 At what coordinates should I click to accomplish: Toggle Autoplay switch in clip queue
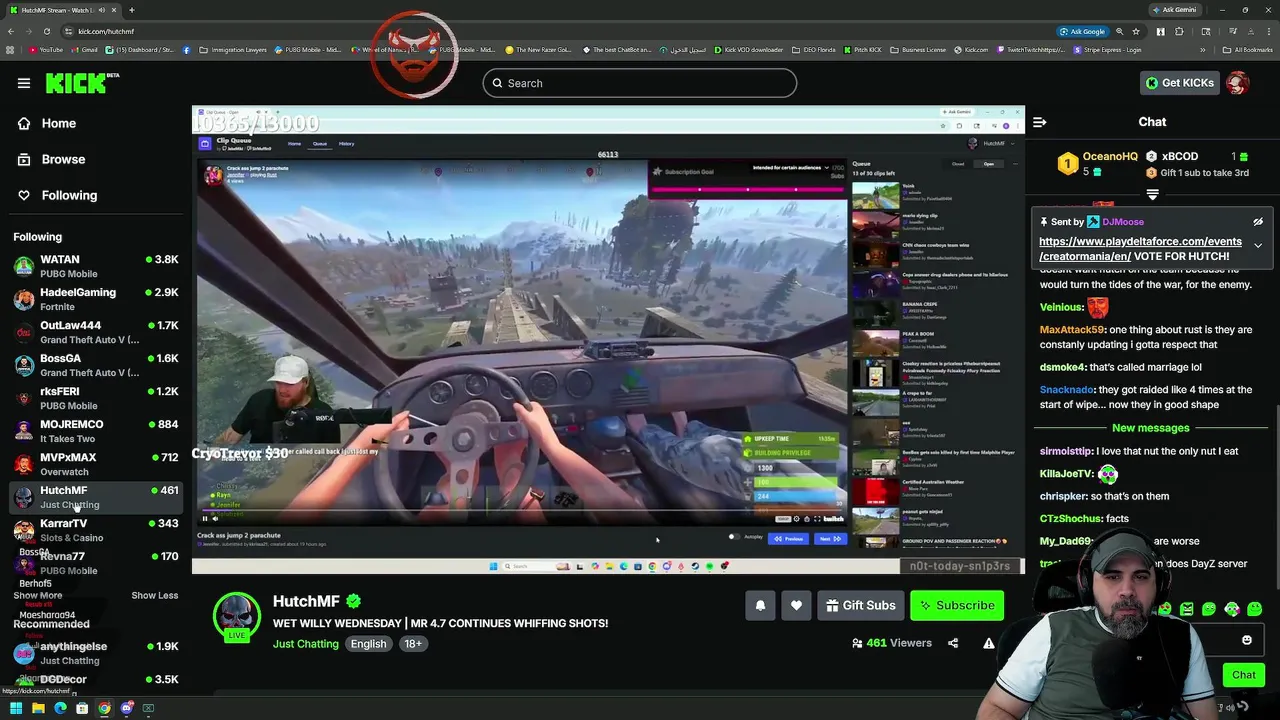click(735, 537)
